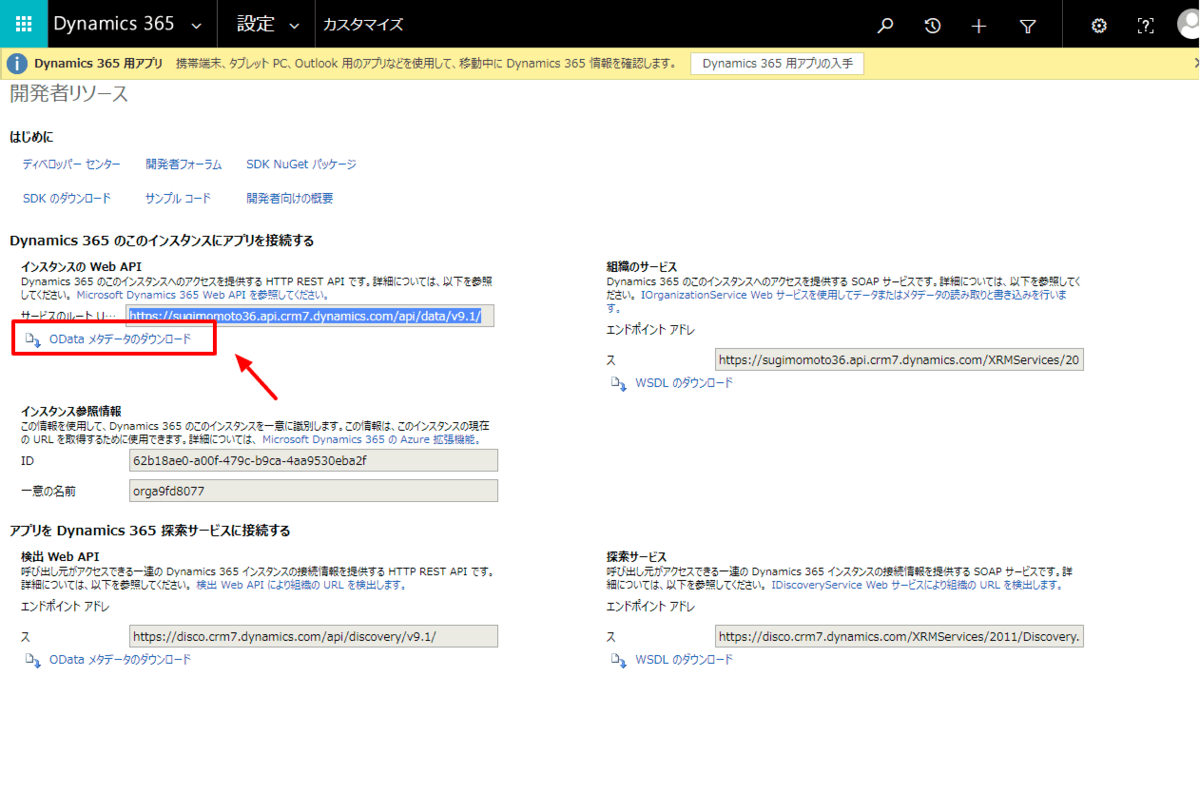Click the info icon in yellow banner
The width and height of the screenshot is (1200, 793).
pyautogui.click(x=17, y=64)
